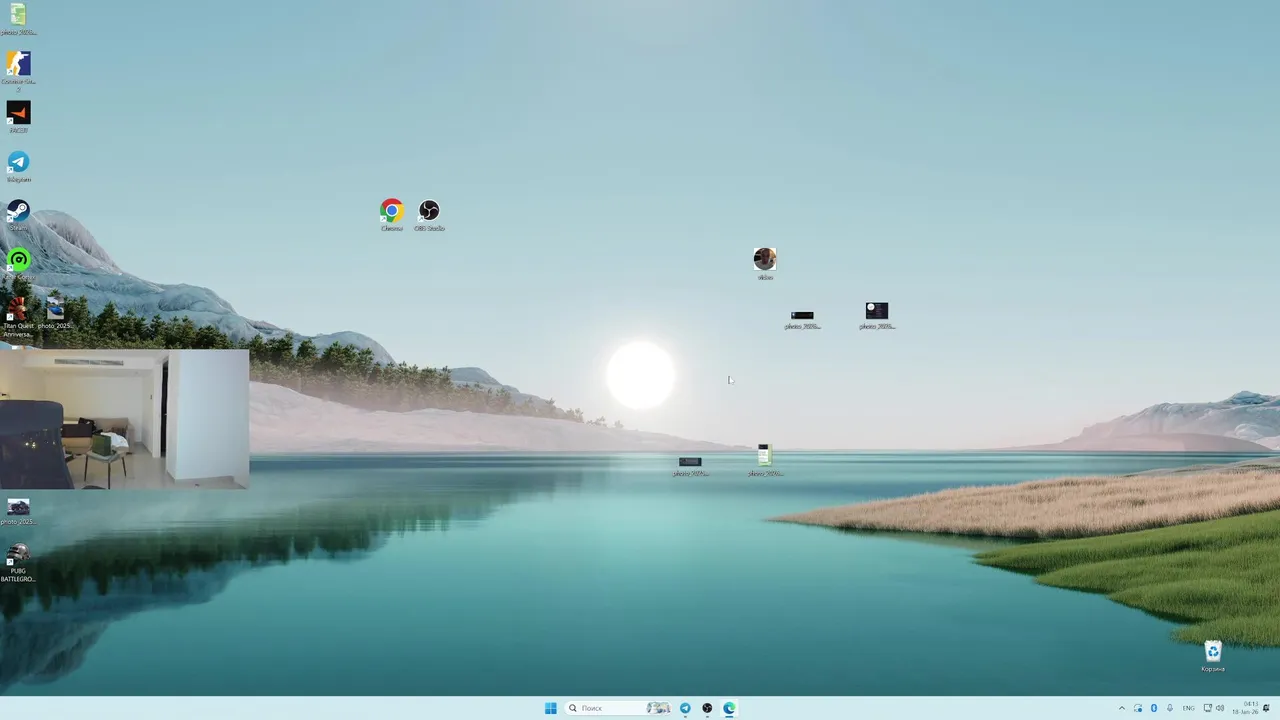Open the notification bell in the taskbar

pyautogui.click(x=1266, y=708)
